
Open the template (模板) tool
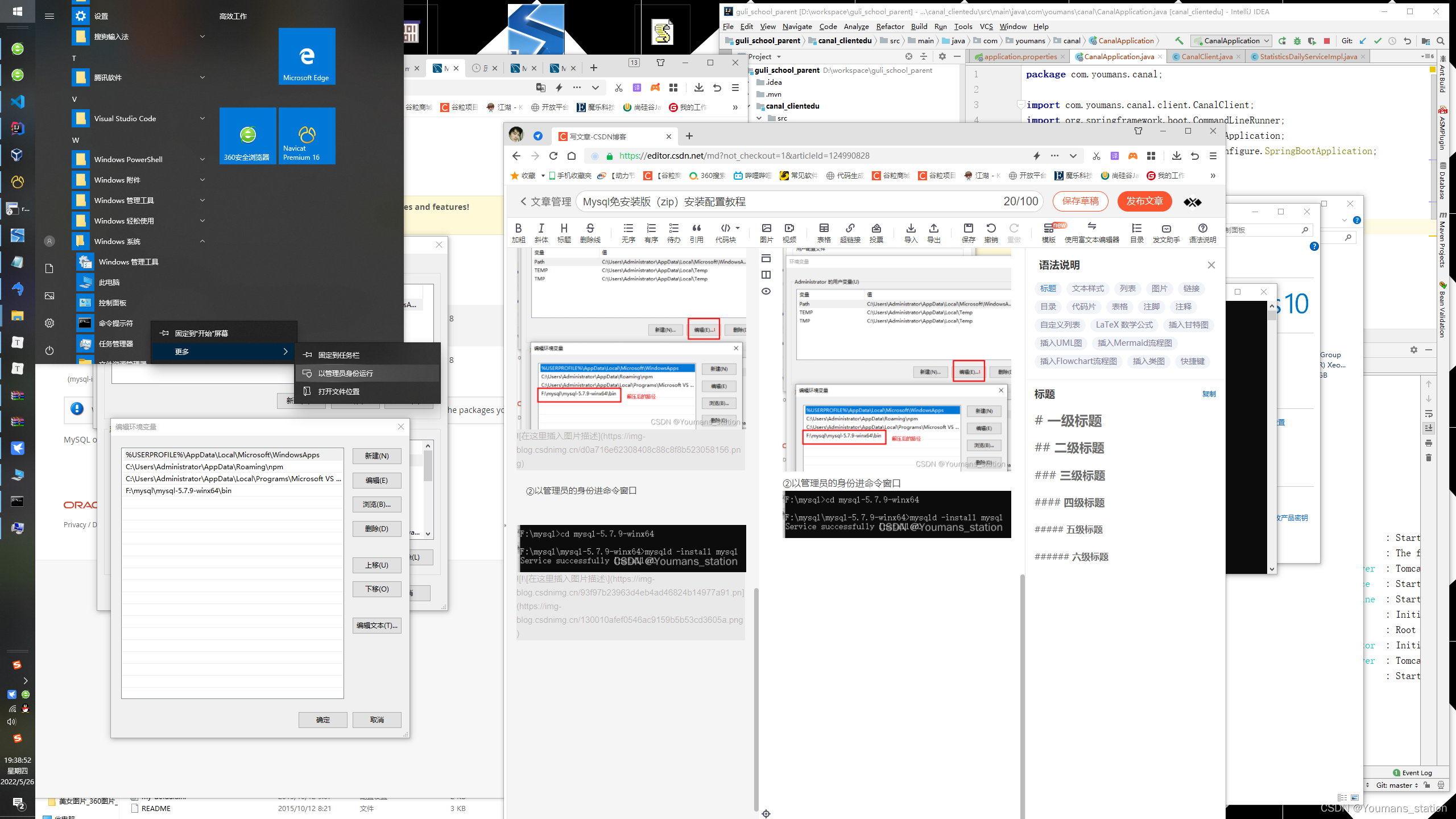(1048, 233)
